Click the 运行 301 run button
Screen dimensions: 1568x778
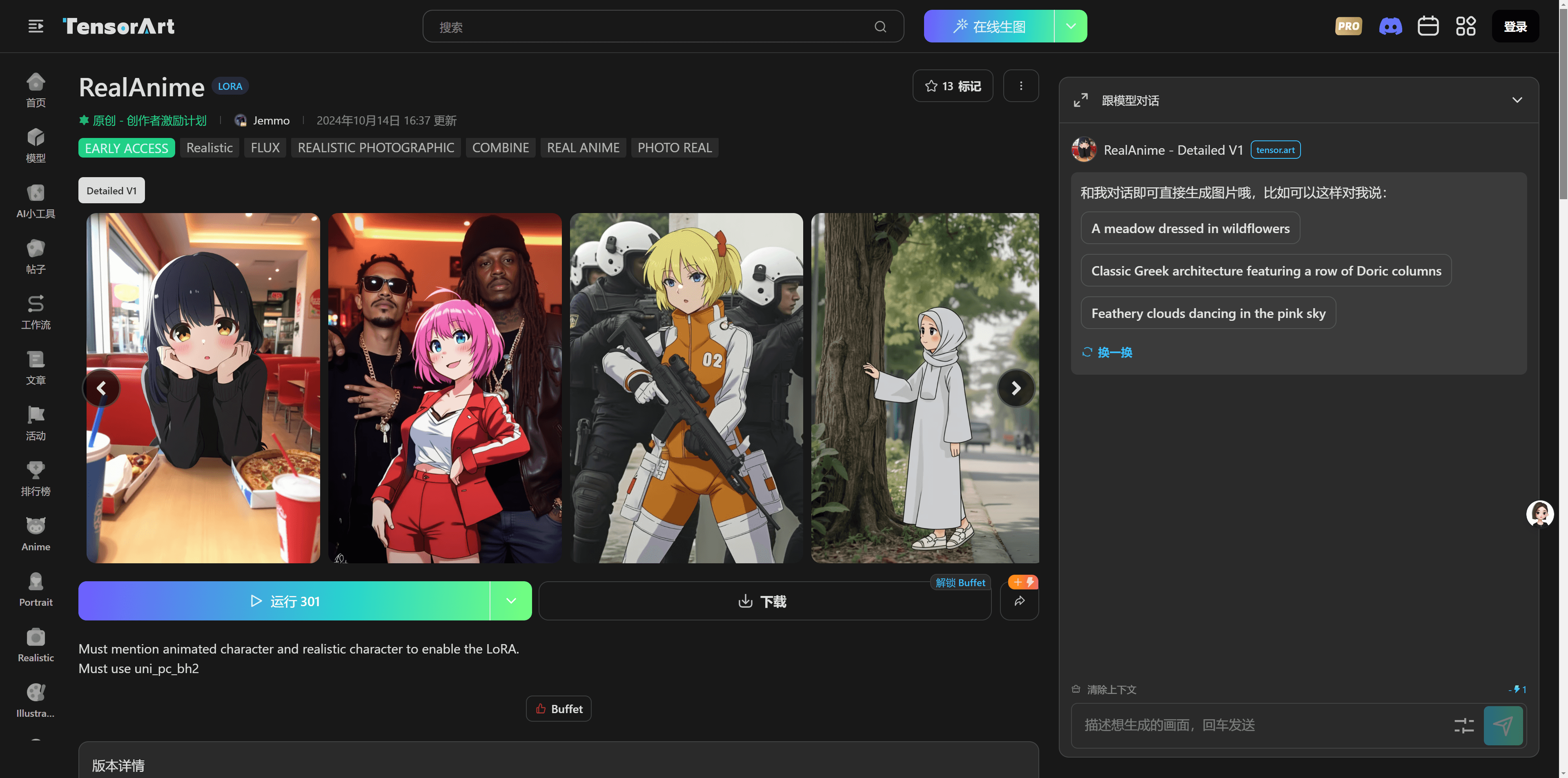284,601
